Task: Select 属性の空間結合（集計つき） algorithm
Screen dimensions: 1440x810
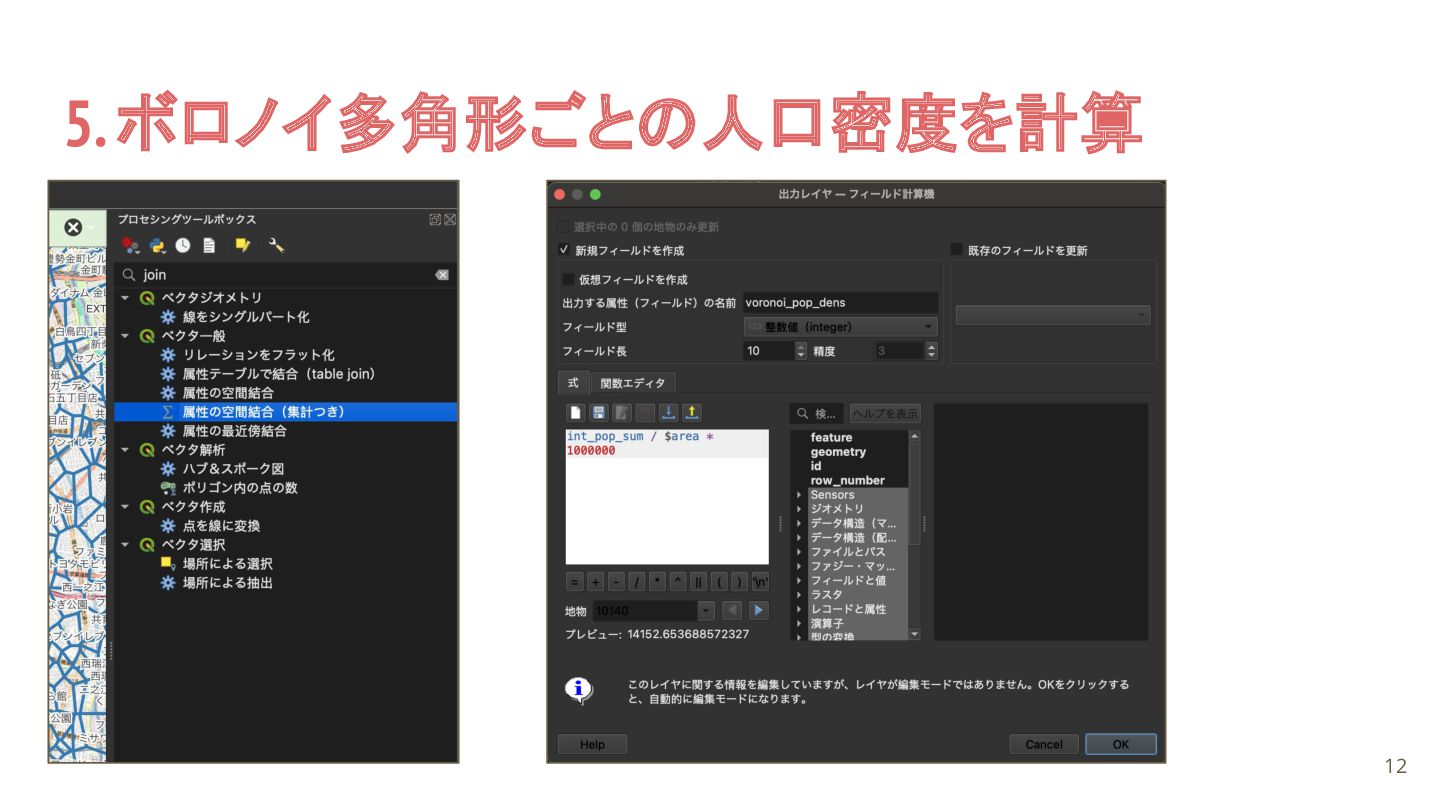Action: tap(286, 412)
